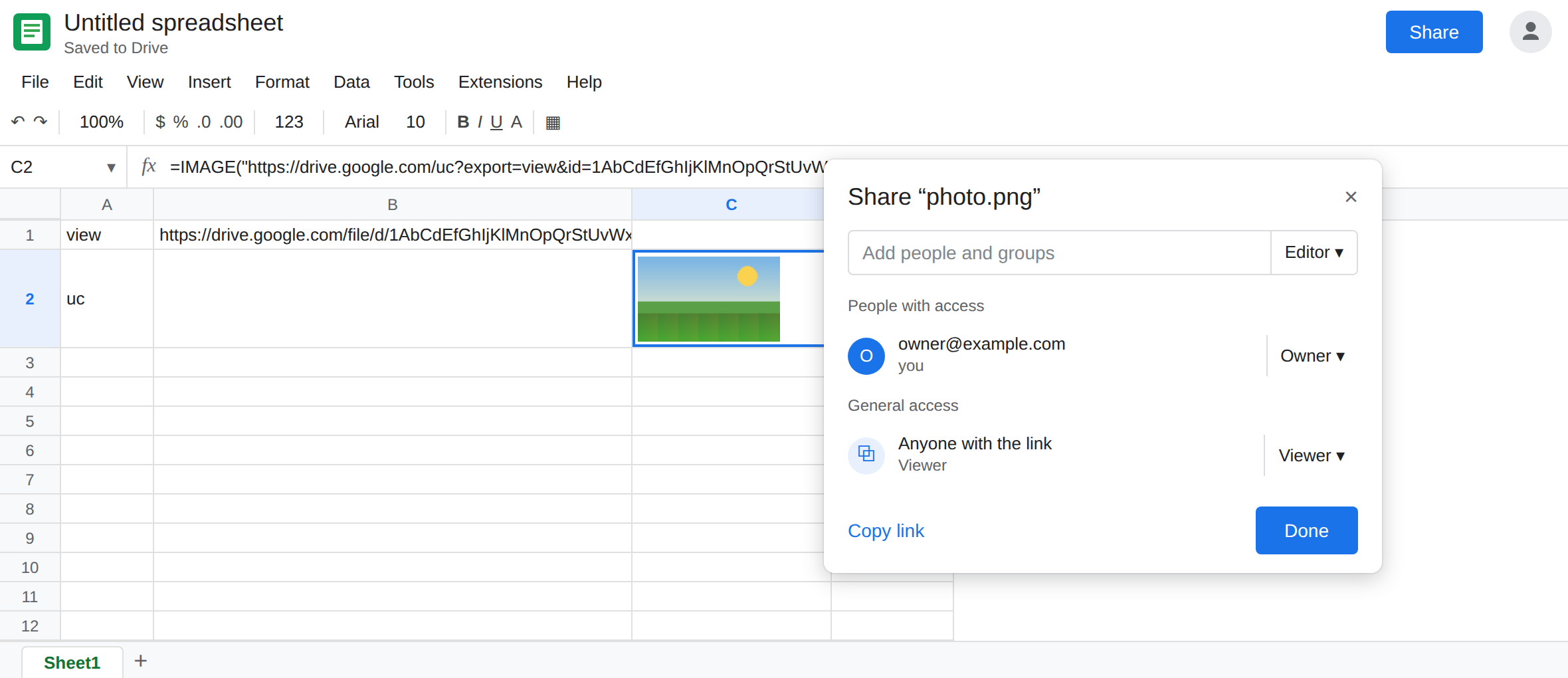This screenshot has width=1568, height=678.
Task: Click cell A2 containing uc
Action: coord(107,299)
